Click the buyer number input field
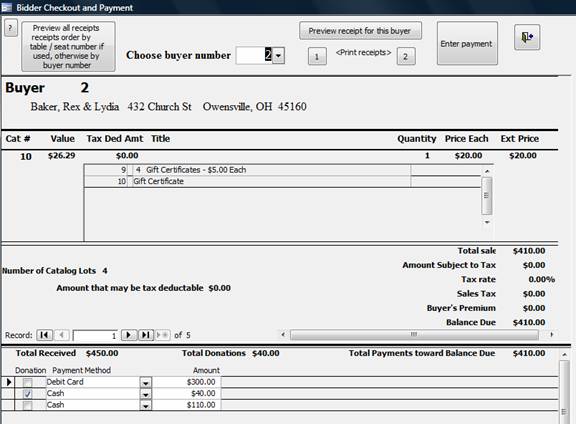Image resolution: width=576 pixels, height=424 pixels. click(x=254, y=55)
